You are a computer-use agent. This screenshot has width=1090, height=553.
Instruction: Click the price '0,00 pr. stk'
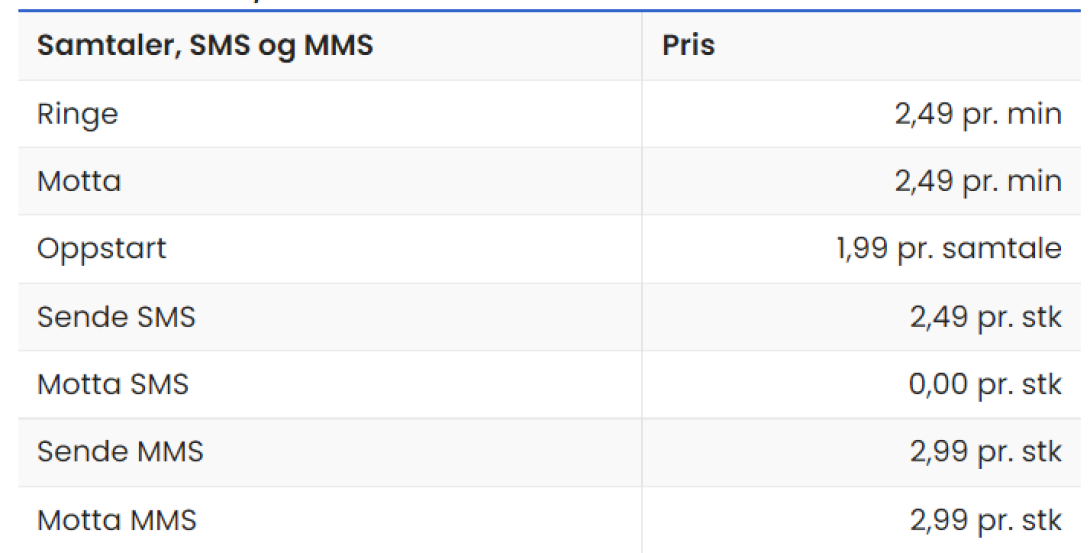tap(985, 384)
